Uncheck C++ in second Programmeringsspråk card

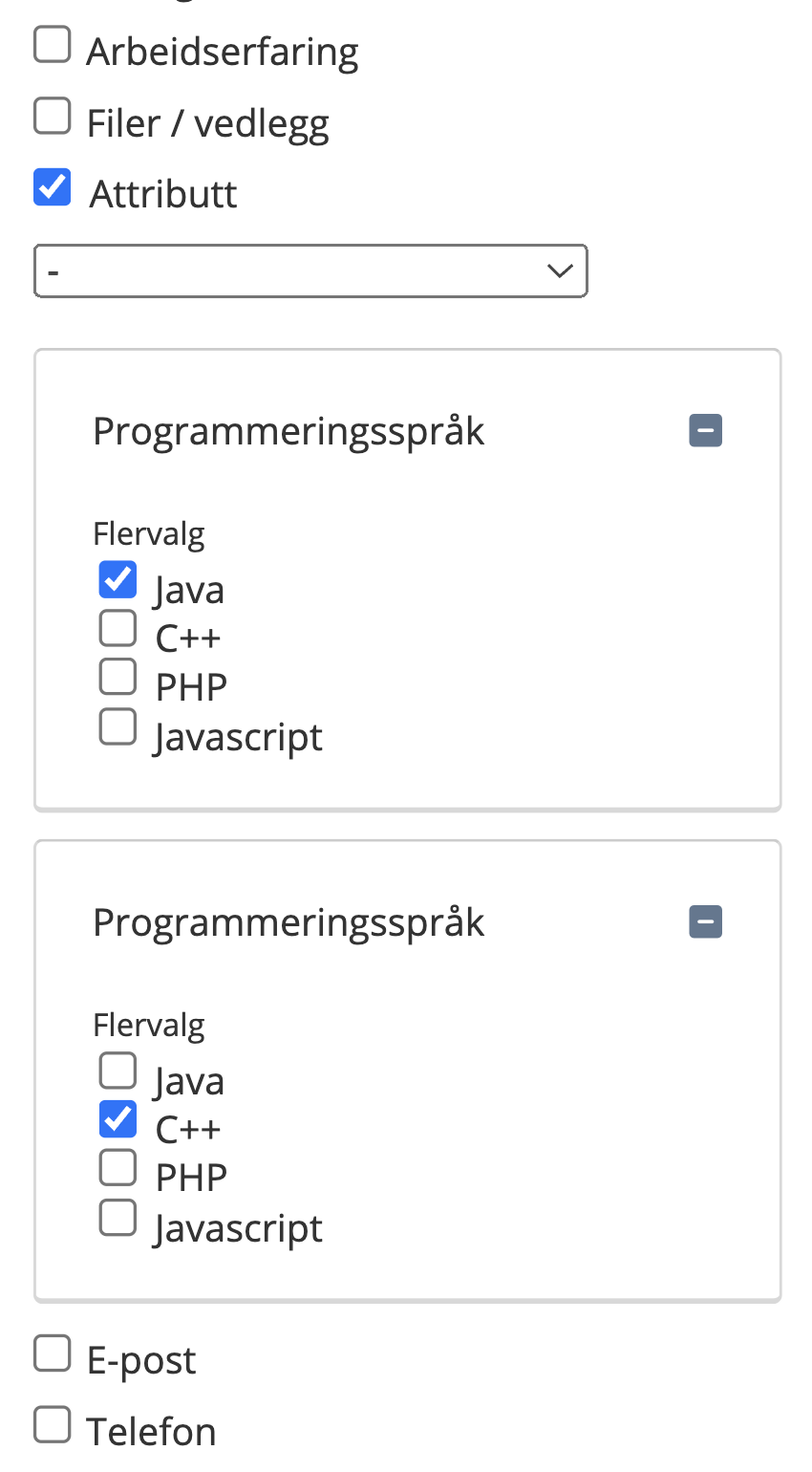(118, 1119)
